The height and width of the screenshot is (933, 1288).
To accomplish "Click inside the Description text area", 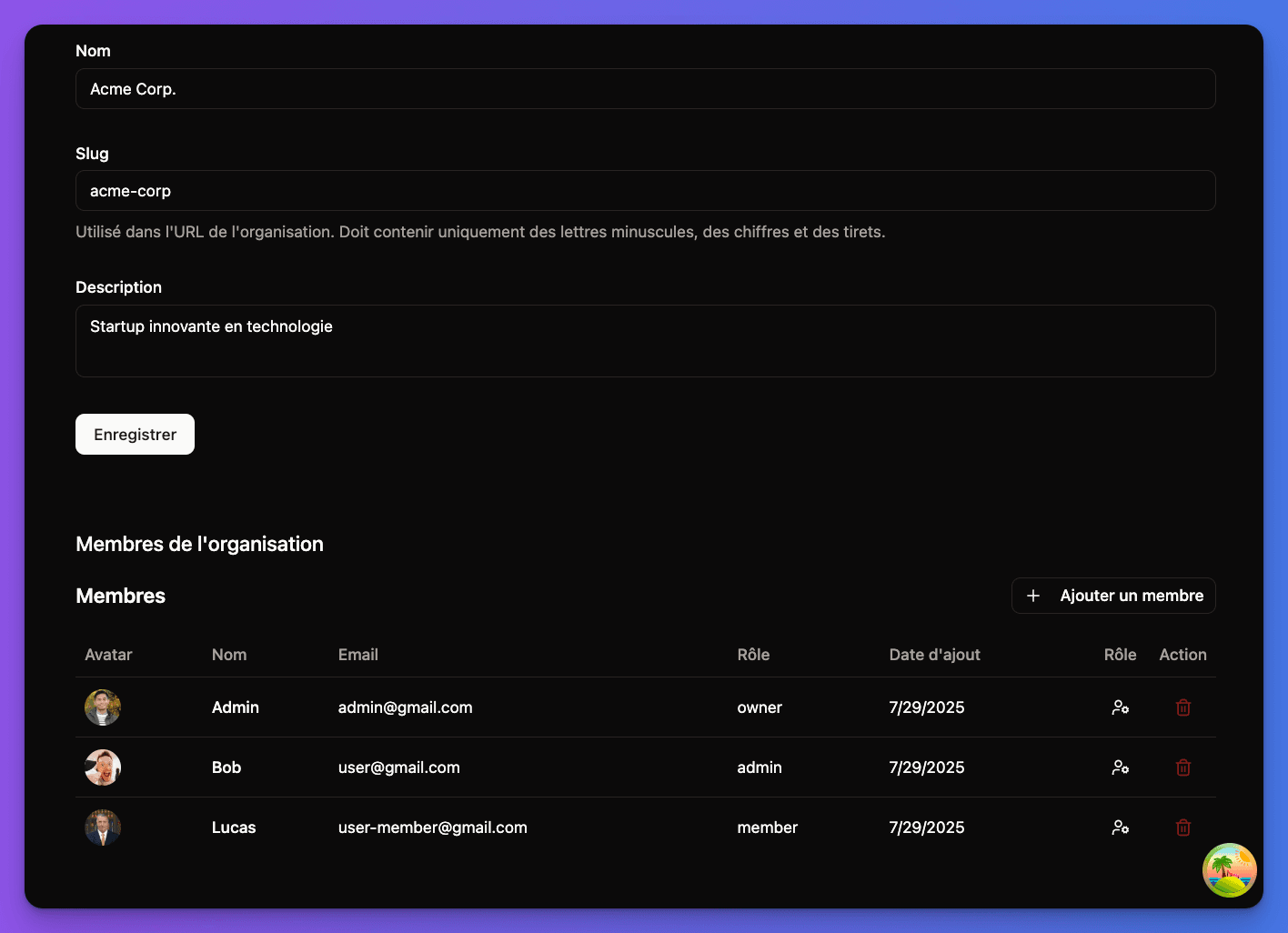I will pyautogui.click(x=646, y=341).
